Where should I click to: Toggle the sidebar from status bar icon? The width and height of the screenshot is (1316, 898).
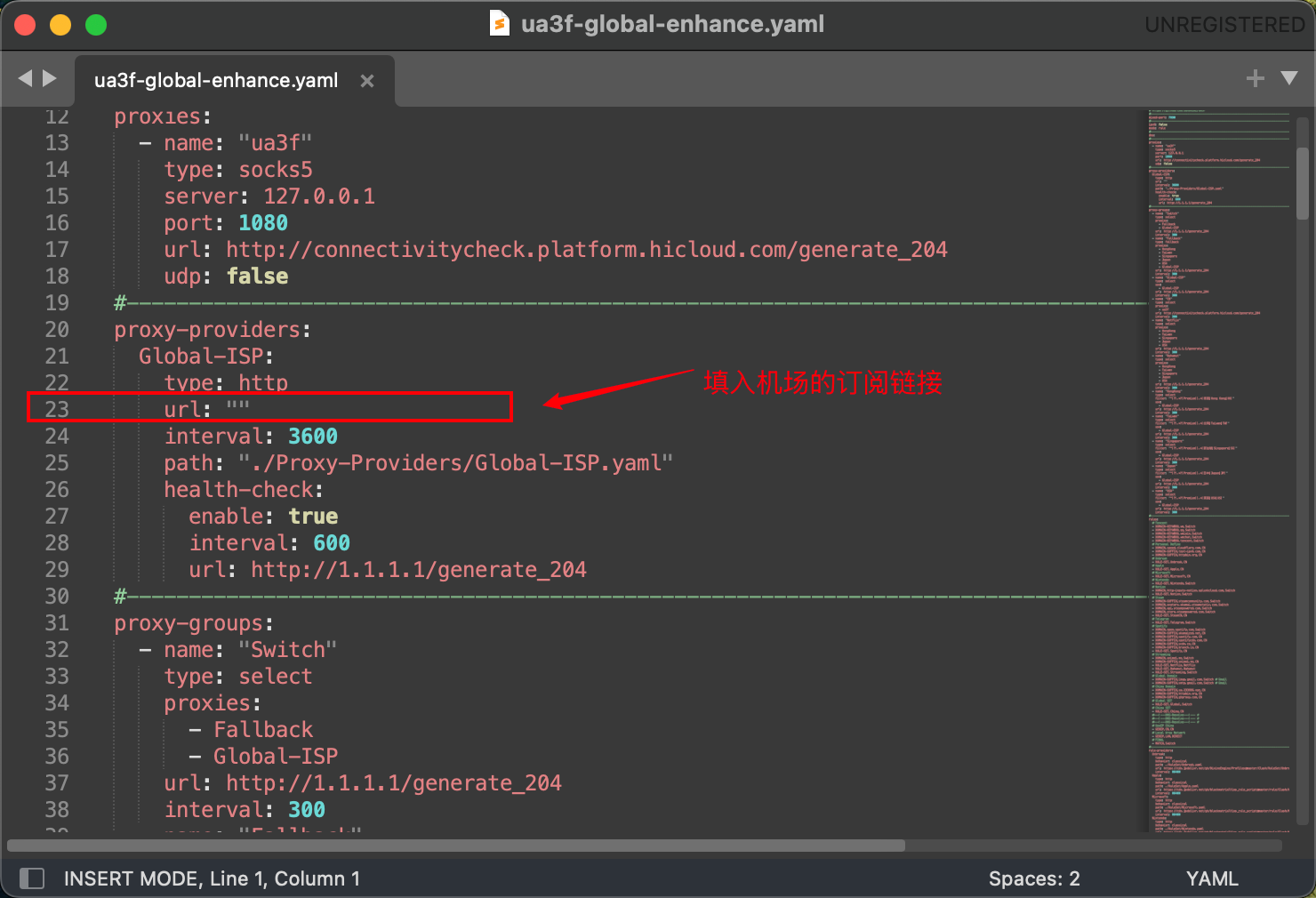(x=32, y=878)
